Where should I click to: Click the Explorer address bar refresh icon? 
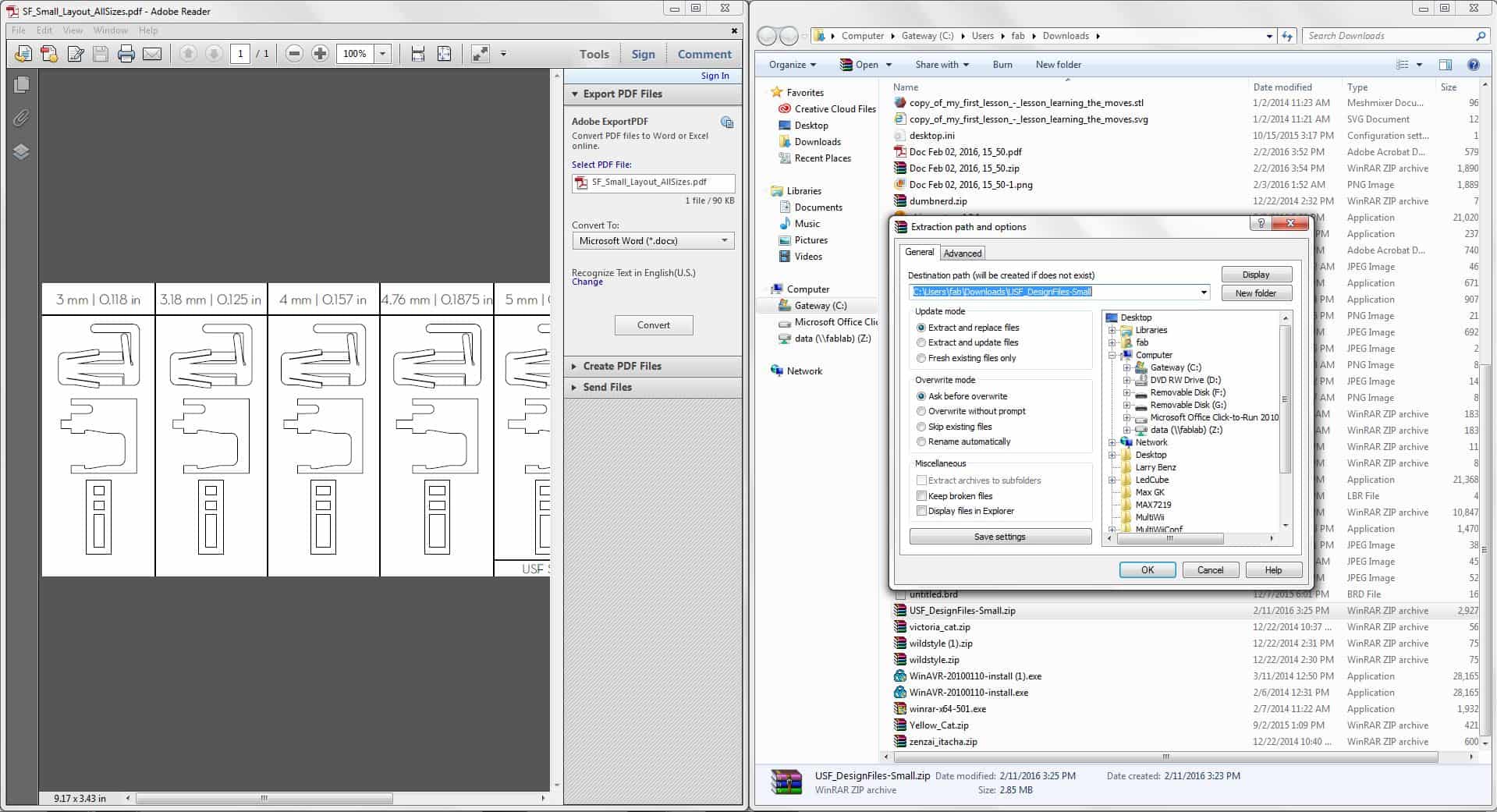1287,36
